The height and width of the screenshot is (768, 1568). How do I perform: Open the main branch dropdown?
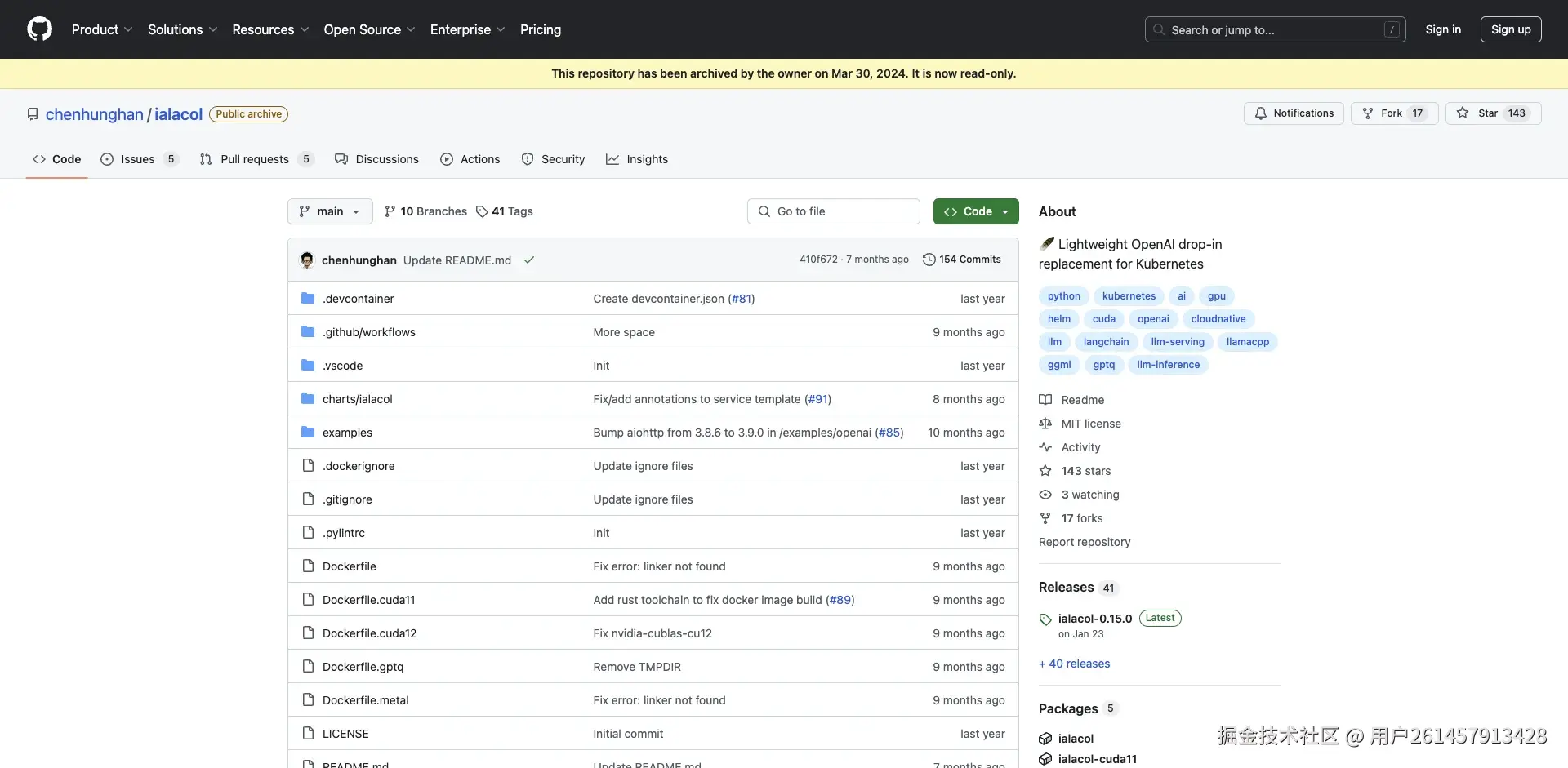(x=330, y=211)
